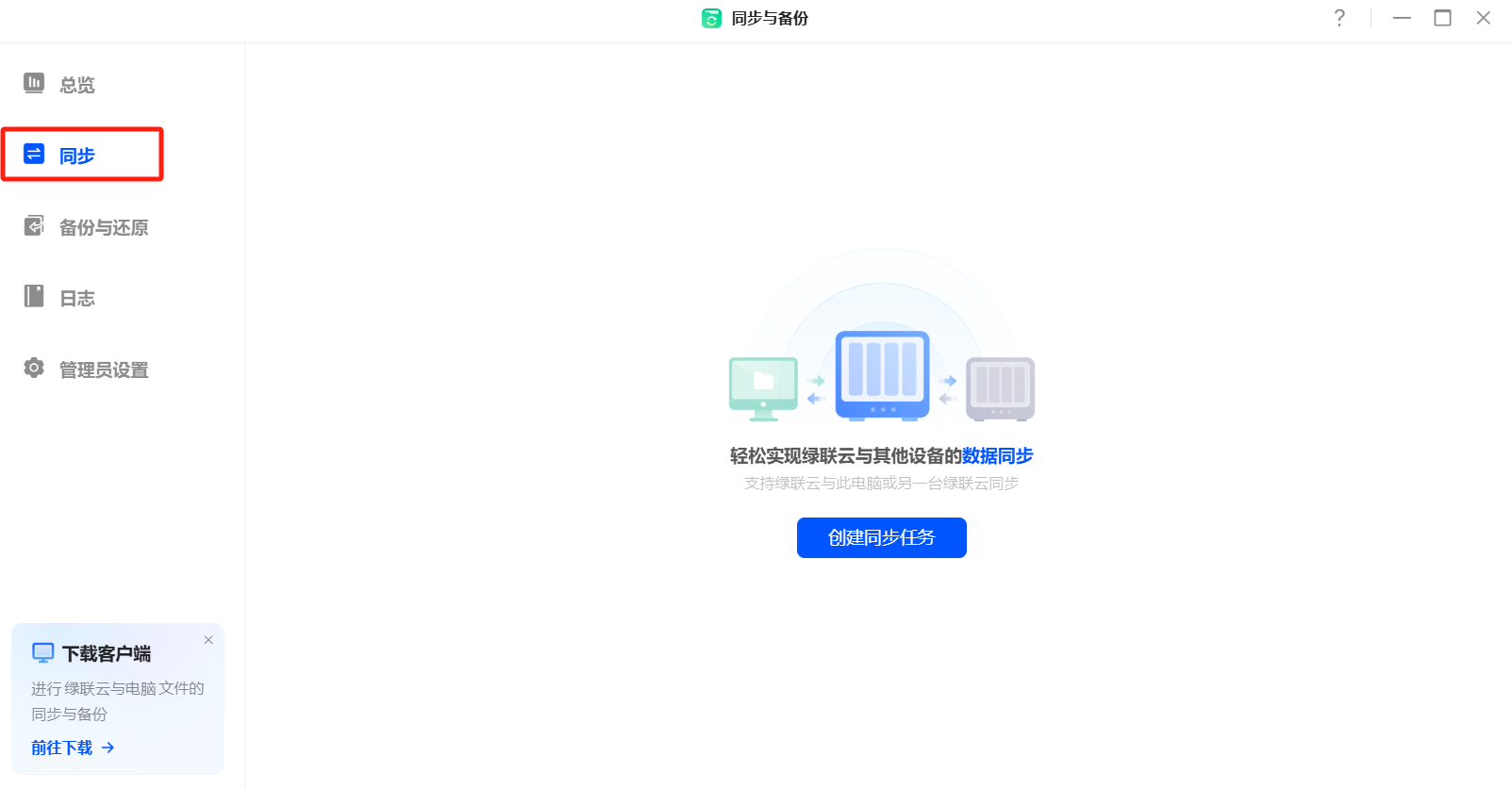The width and height of the screenshot is (1512, 789).
Task: Click the blue sync arrows icon
Action: [34, 154]
